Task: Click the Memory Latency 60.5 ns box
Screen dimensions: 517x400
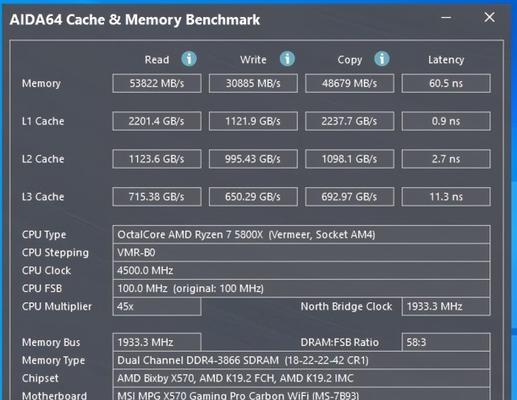Action: pyautogui.click(x=446, y=83)
